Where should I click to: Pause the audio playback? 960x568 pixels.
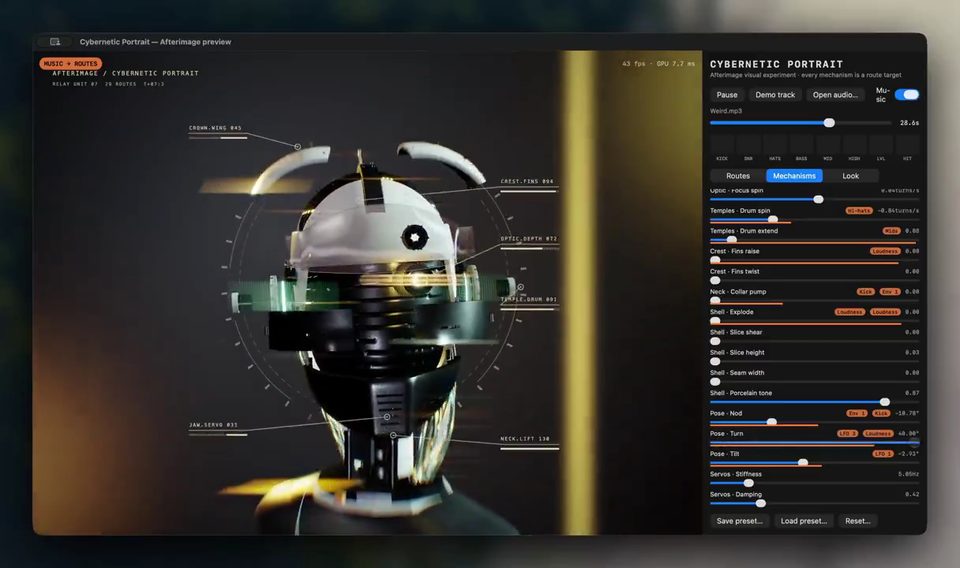click(x=727, y=95)
